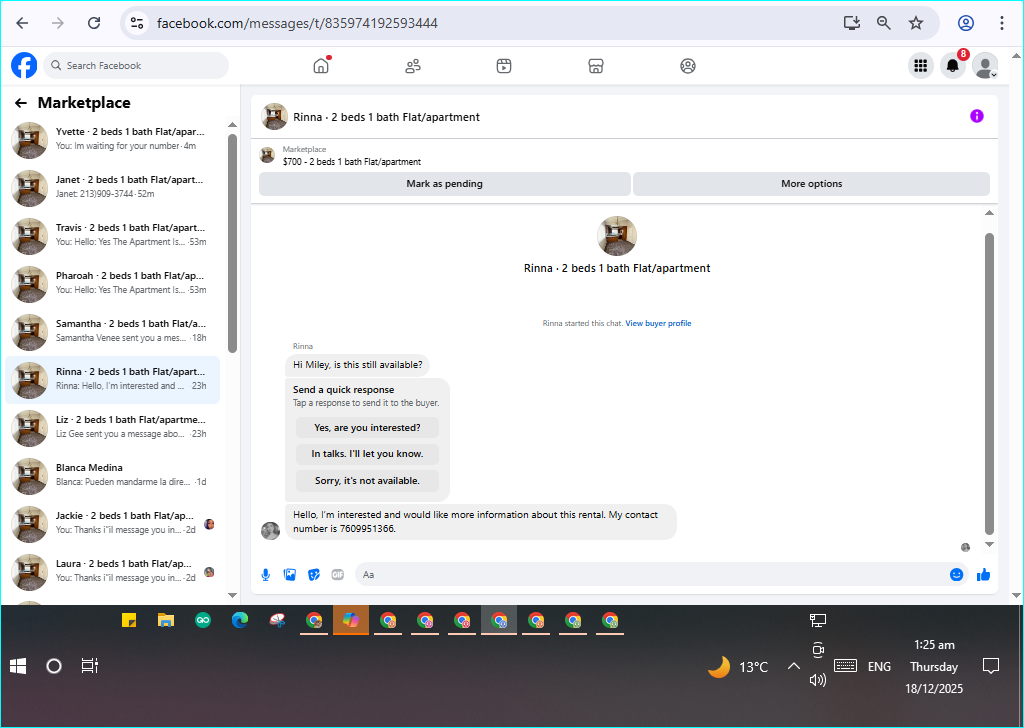Click the voice clip microphone icon

(266, 575)
